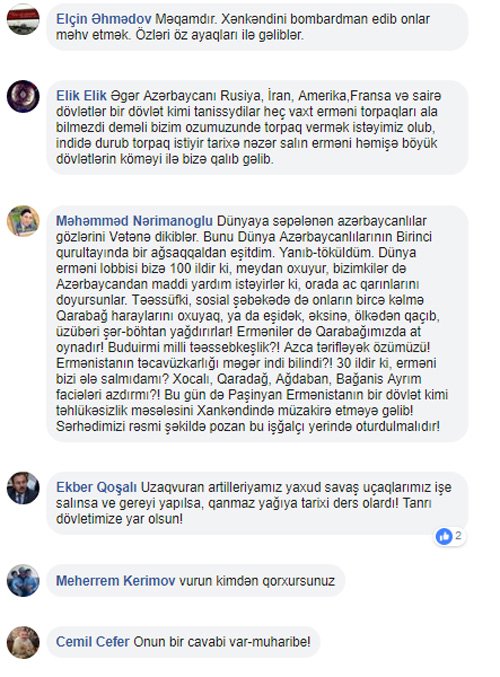Open Elçin Əhmədov's profile picture
Image resolution: width=500 pixels, height=677 pixels.
pos(23,19)
